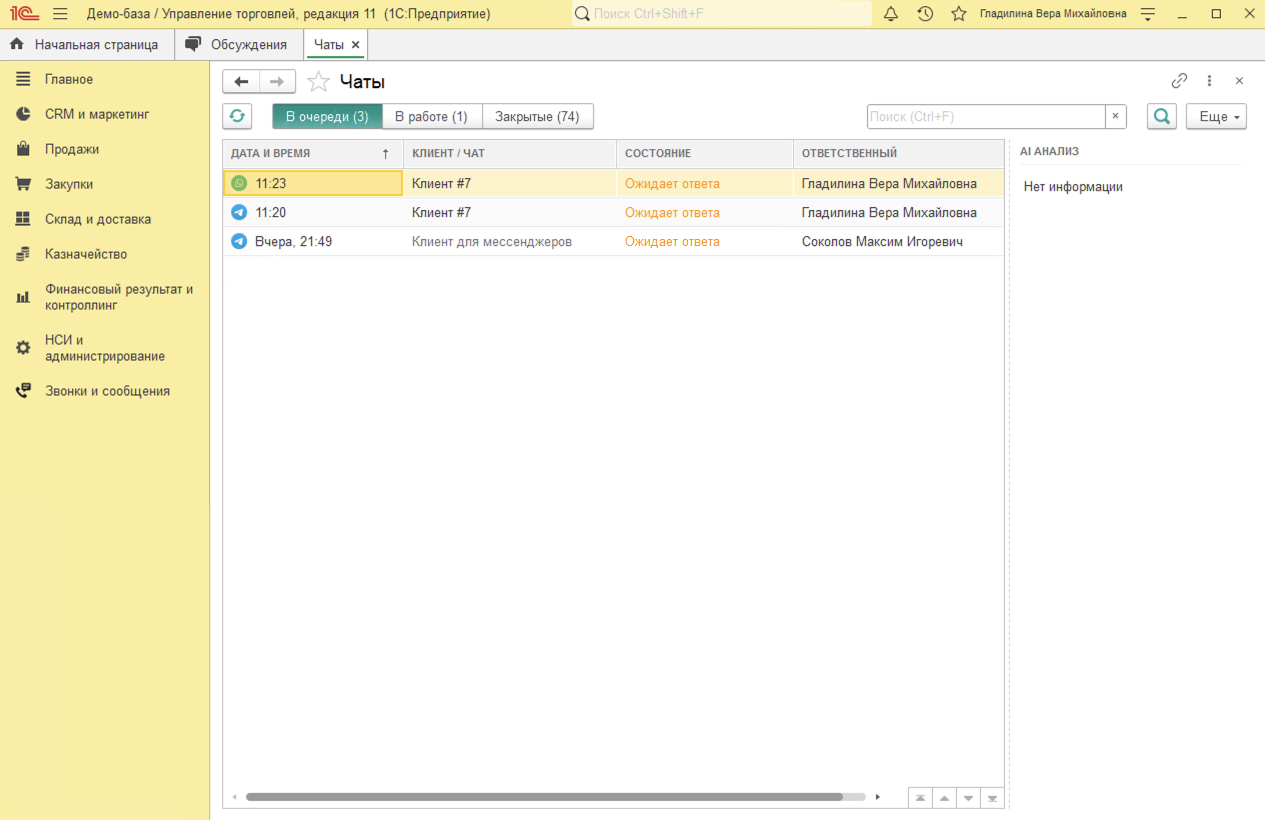Clear the search field with ×

[x=1116, y=116]
